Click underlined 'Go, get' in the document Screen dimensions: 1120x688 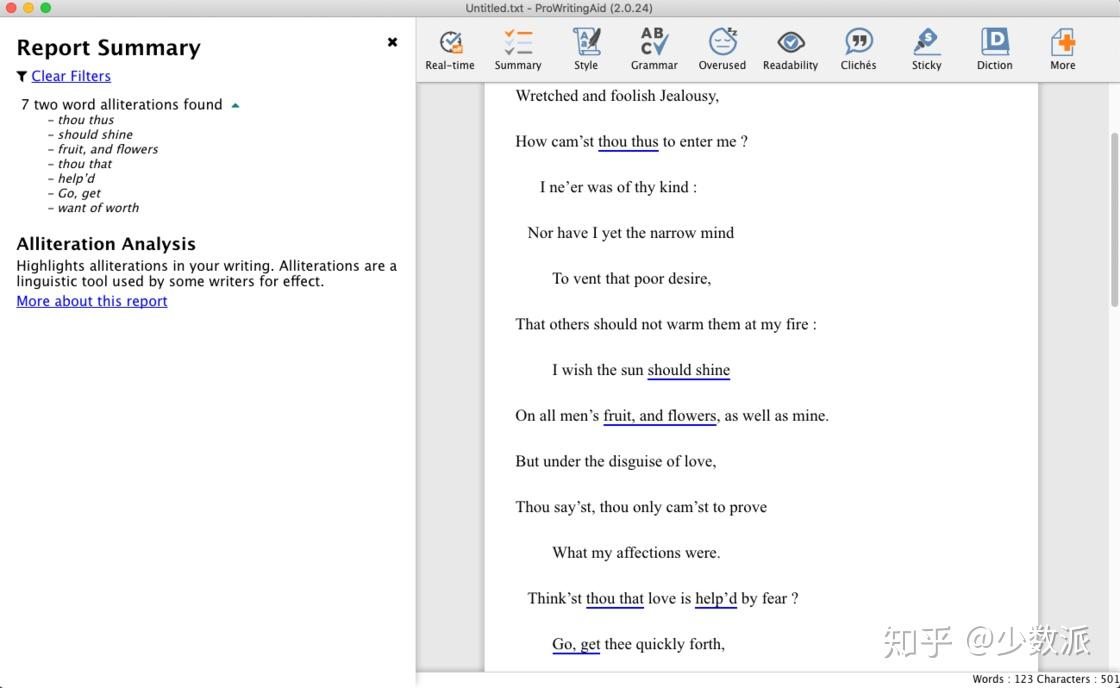[x=576, y=644]
